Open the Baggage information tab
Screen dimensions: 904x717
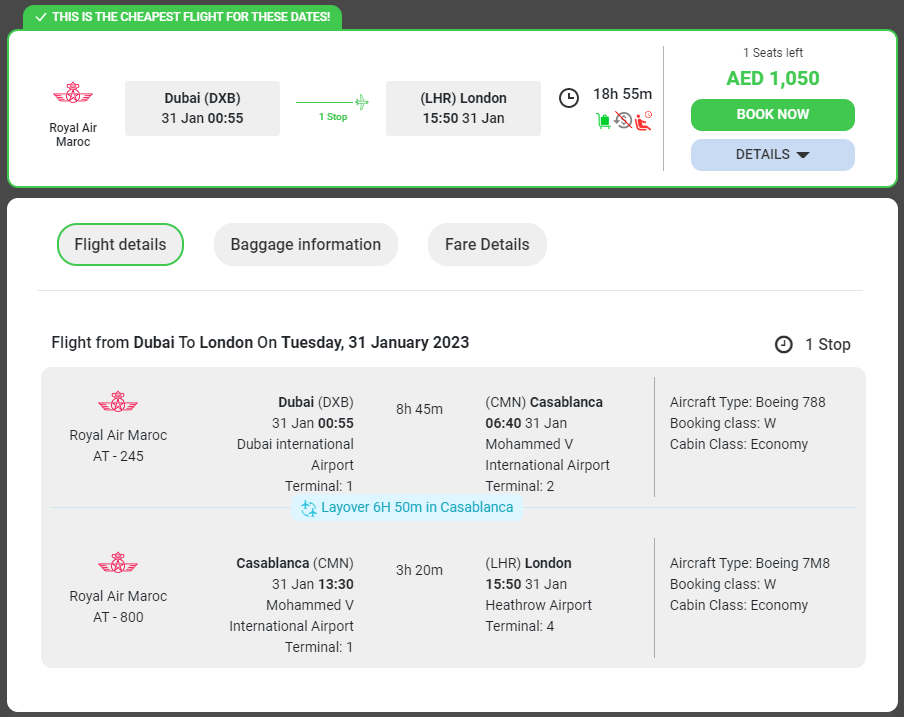(x=305, y=245)
